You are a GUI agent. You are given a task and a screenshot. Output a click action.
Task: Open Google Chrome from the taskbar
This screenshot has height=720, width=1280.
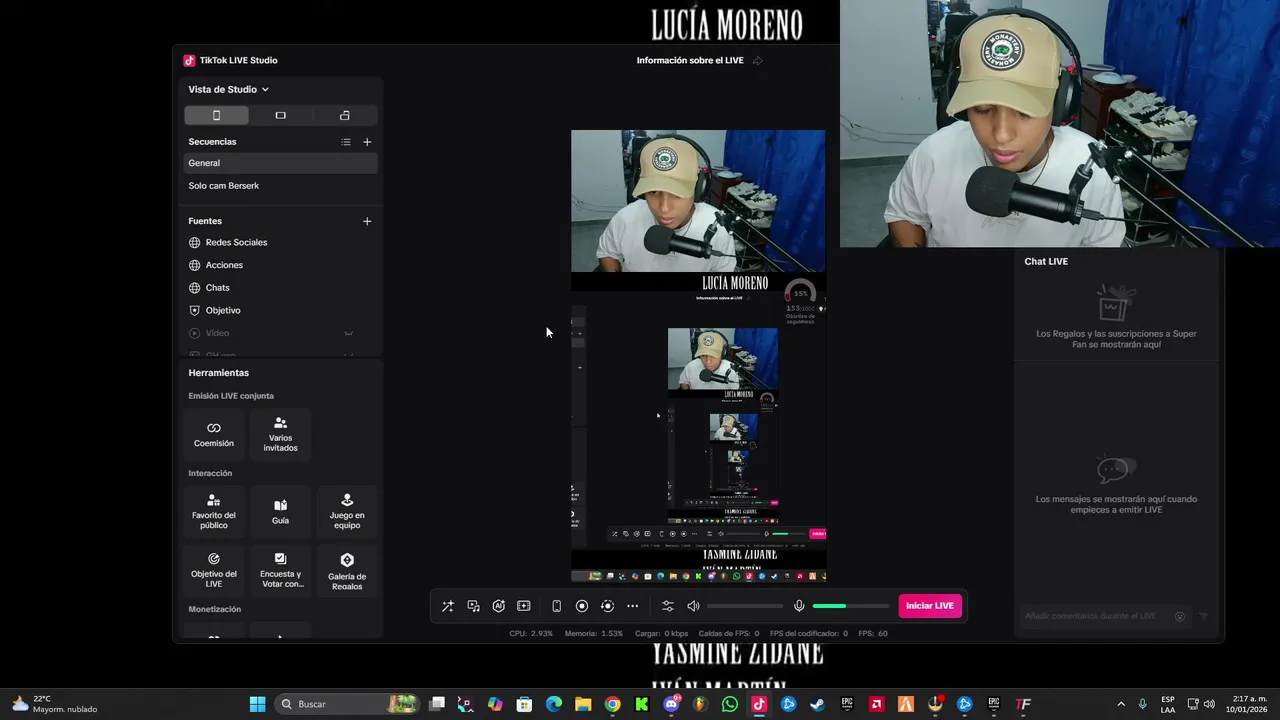[x=612, y=704]
